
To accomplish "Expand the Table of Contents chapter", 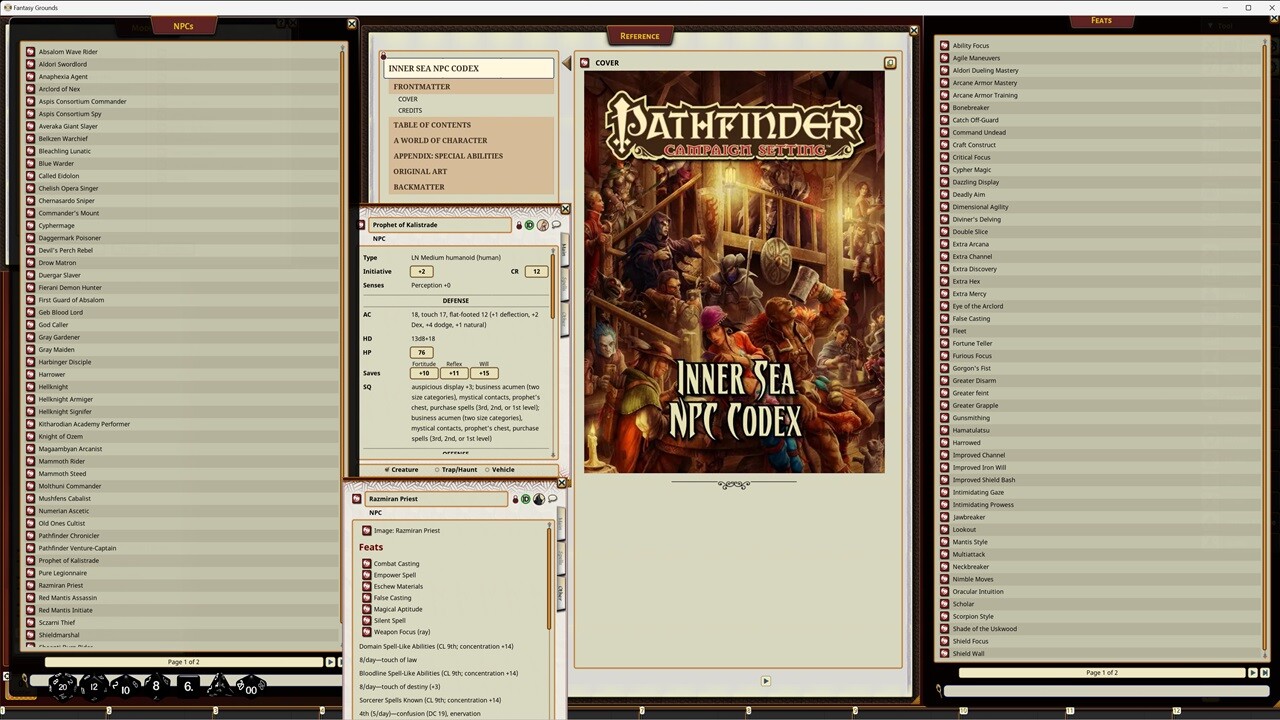I will [432, 125].
